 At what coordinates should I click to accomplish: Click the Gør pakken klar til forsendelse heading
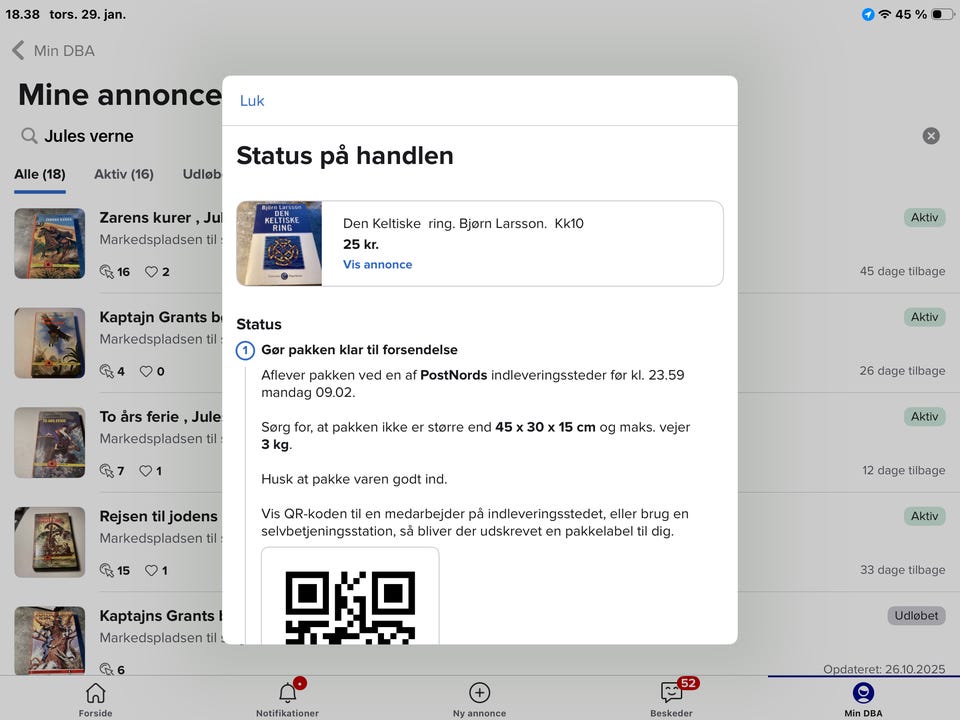tap(359, 350)
